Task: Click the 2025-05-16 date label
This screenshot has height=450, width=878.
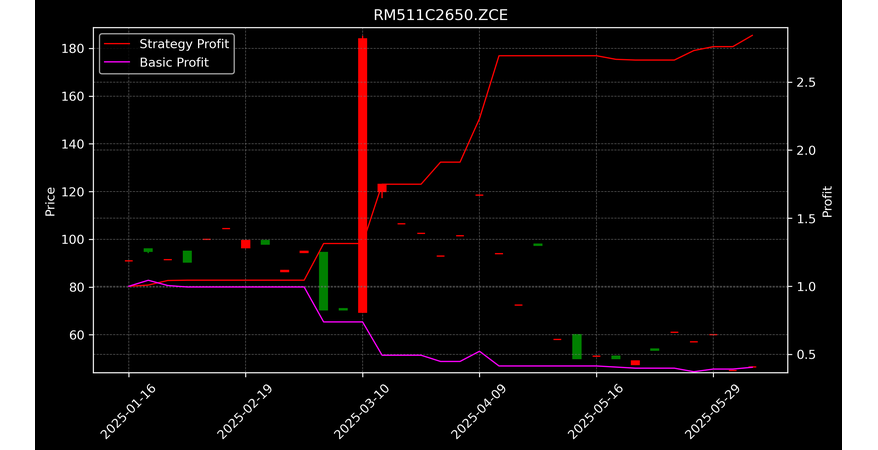Action: (x=596, y=412)
